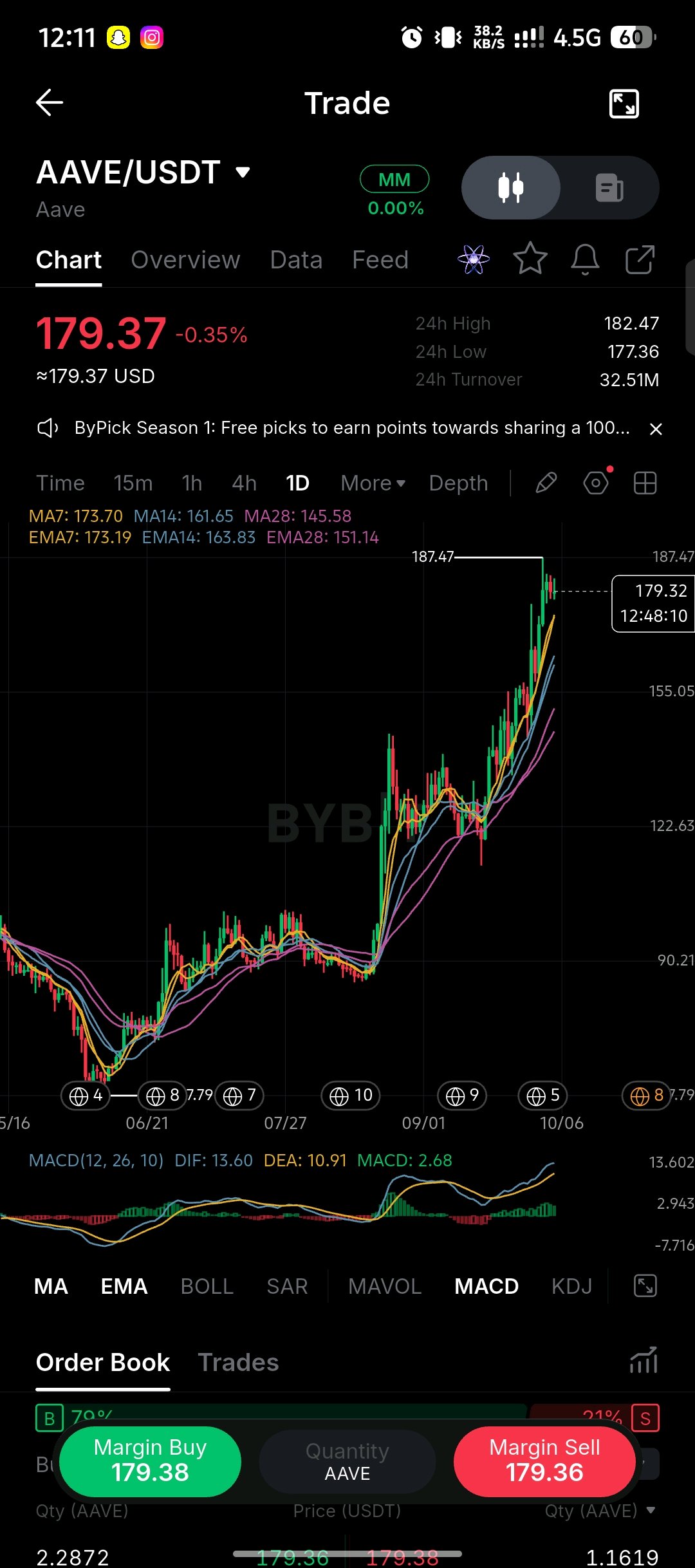Viewport: 695px width, 1568px height.
Task: Open the ByPick Season 1 announcement
Action: coord(352,428)
